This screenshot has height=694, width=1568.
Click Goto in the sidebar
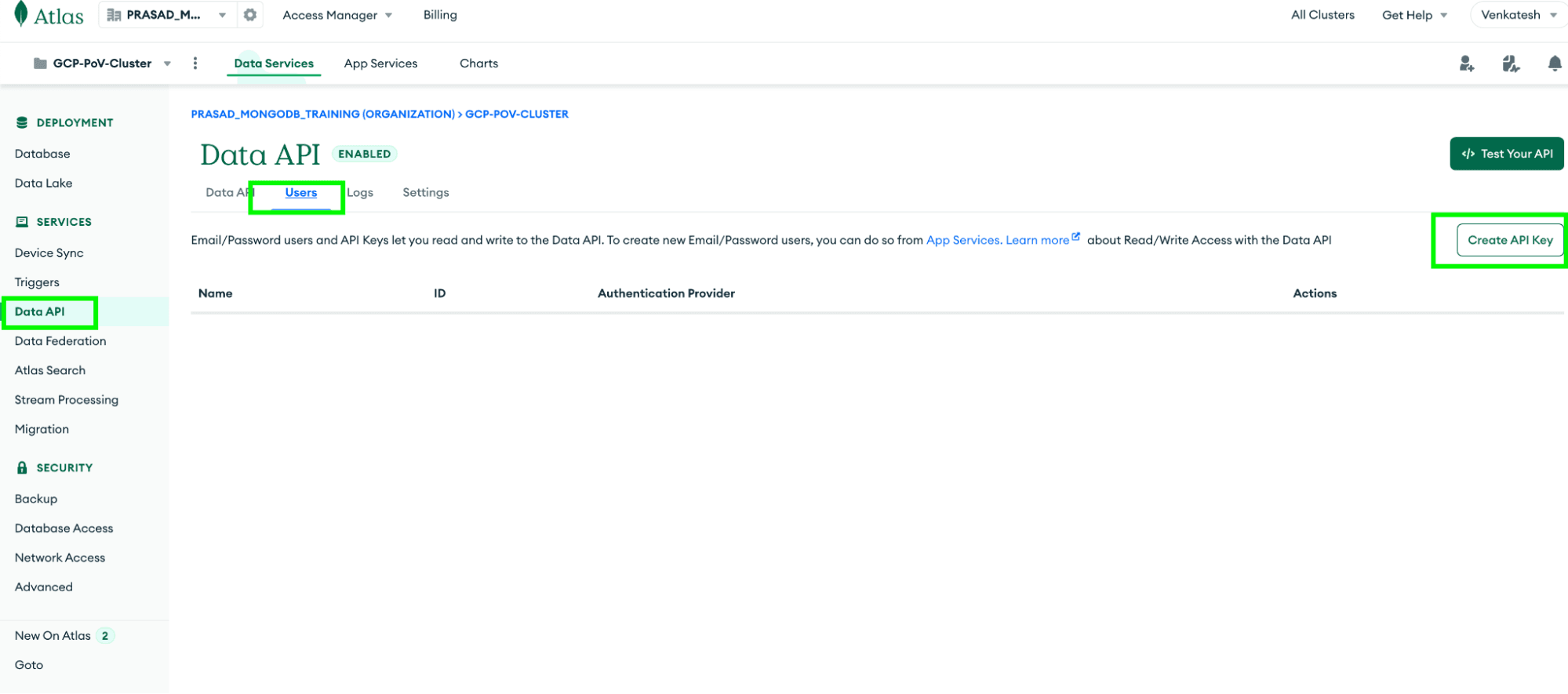click(29, 664)
